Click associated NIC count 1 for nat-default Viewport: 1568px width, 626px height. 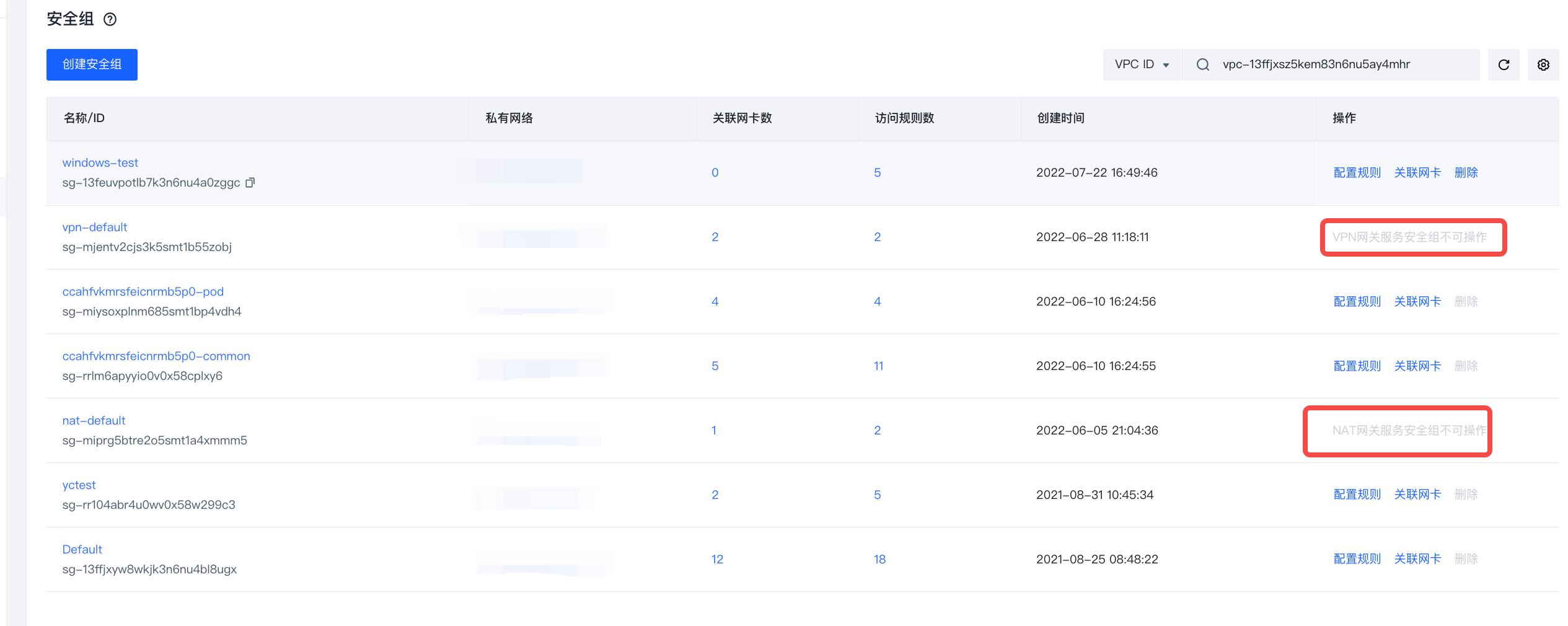point(714,430)
